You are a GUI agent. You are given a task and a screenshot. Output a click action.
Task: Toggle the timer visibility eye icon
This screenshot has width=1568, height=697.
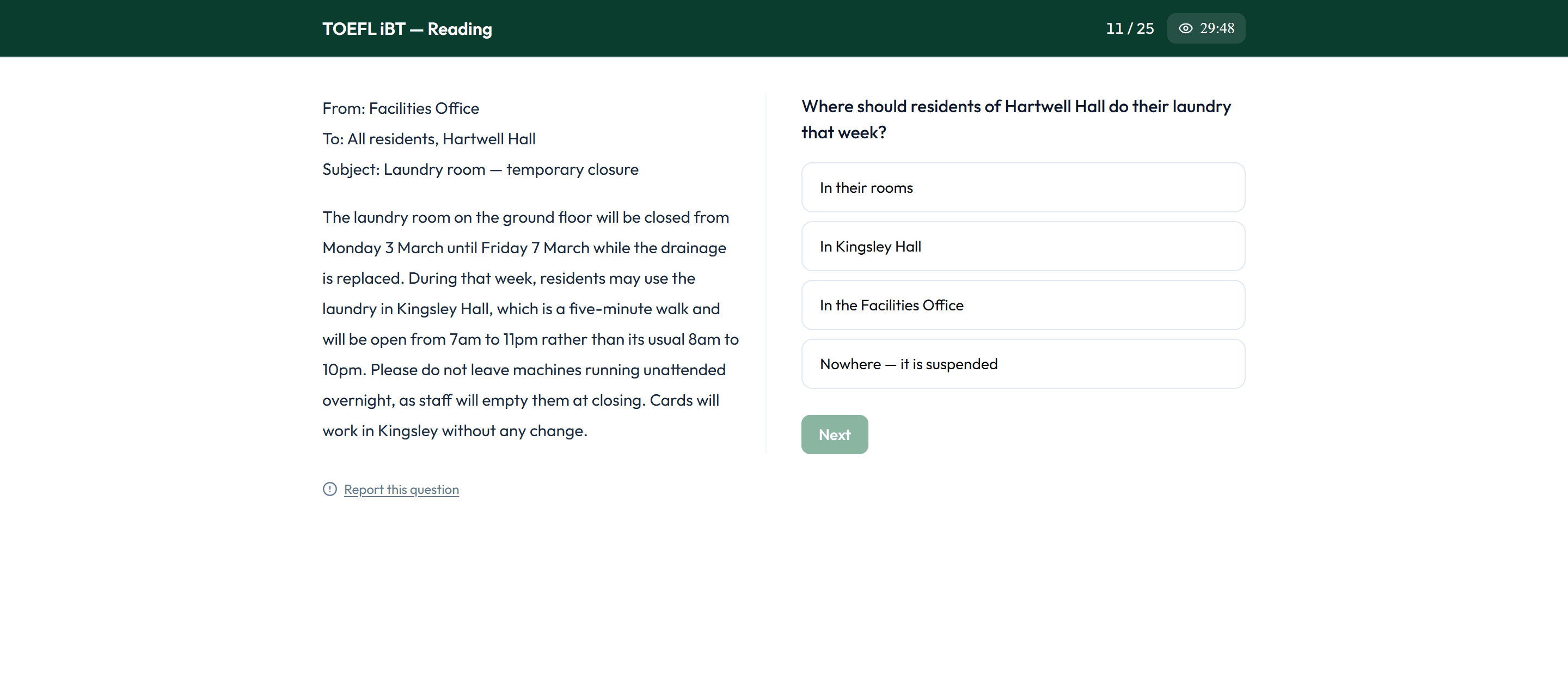tap(1185, 29)
